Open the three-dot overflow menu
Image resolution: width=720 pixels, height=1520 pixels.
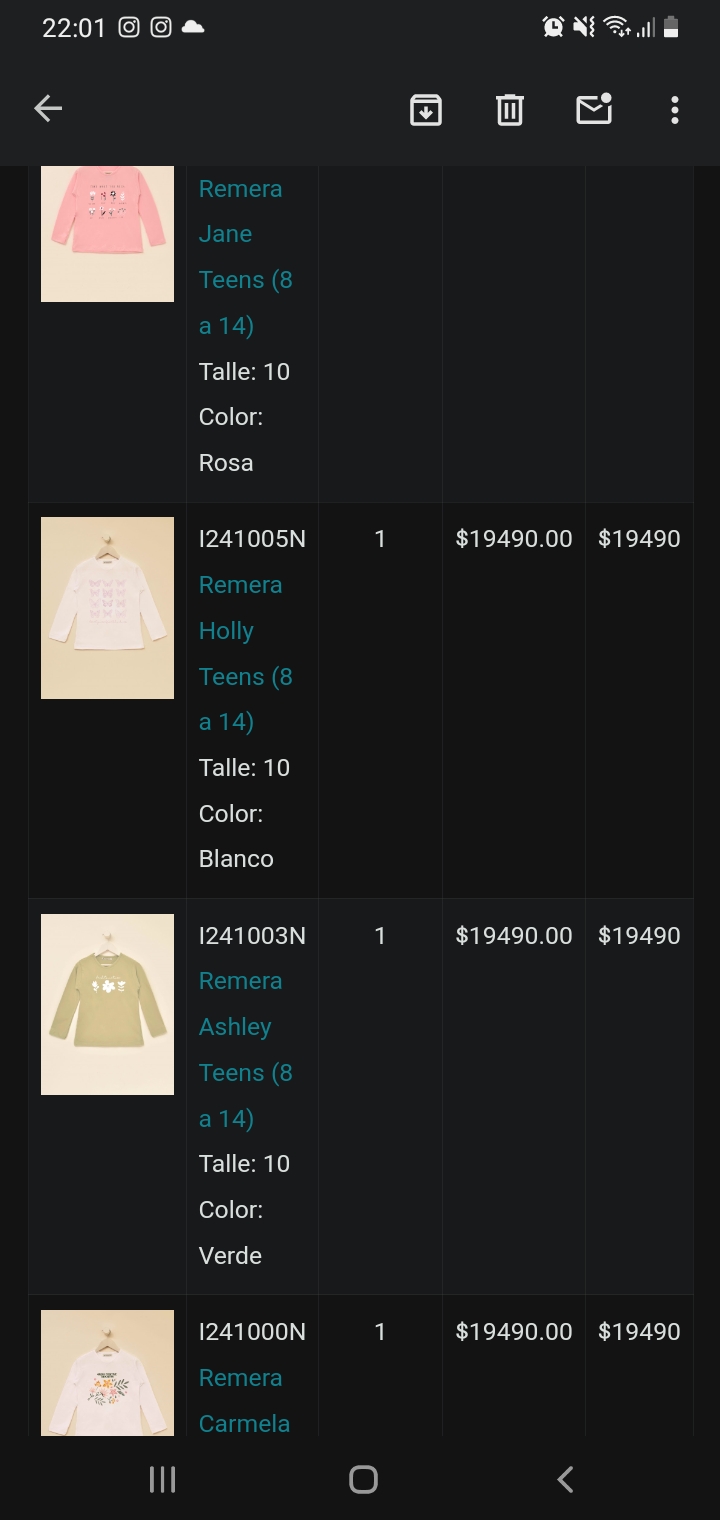(675, 109)
